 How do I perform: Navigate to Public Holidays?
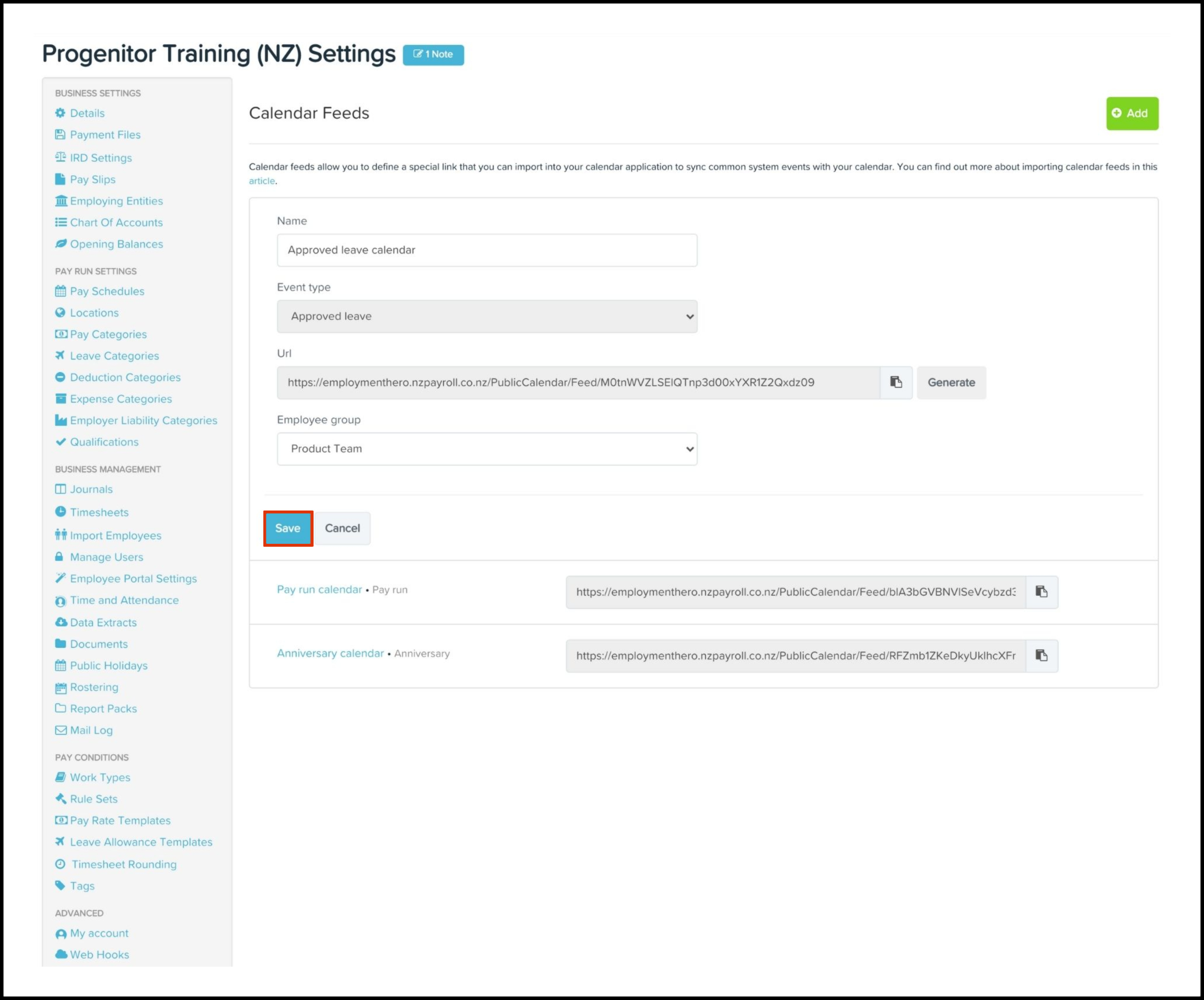109,665
